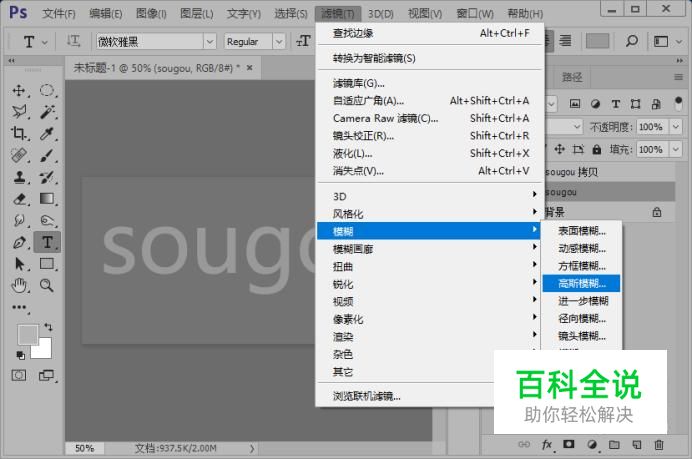Add a layer mask
Image resolution: width=692 pixels, height=459 pixels.
(x=569, y=444)
